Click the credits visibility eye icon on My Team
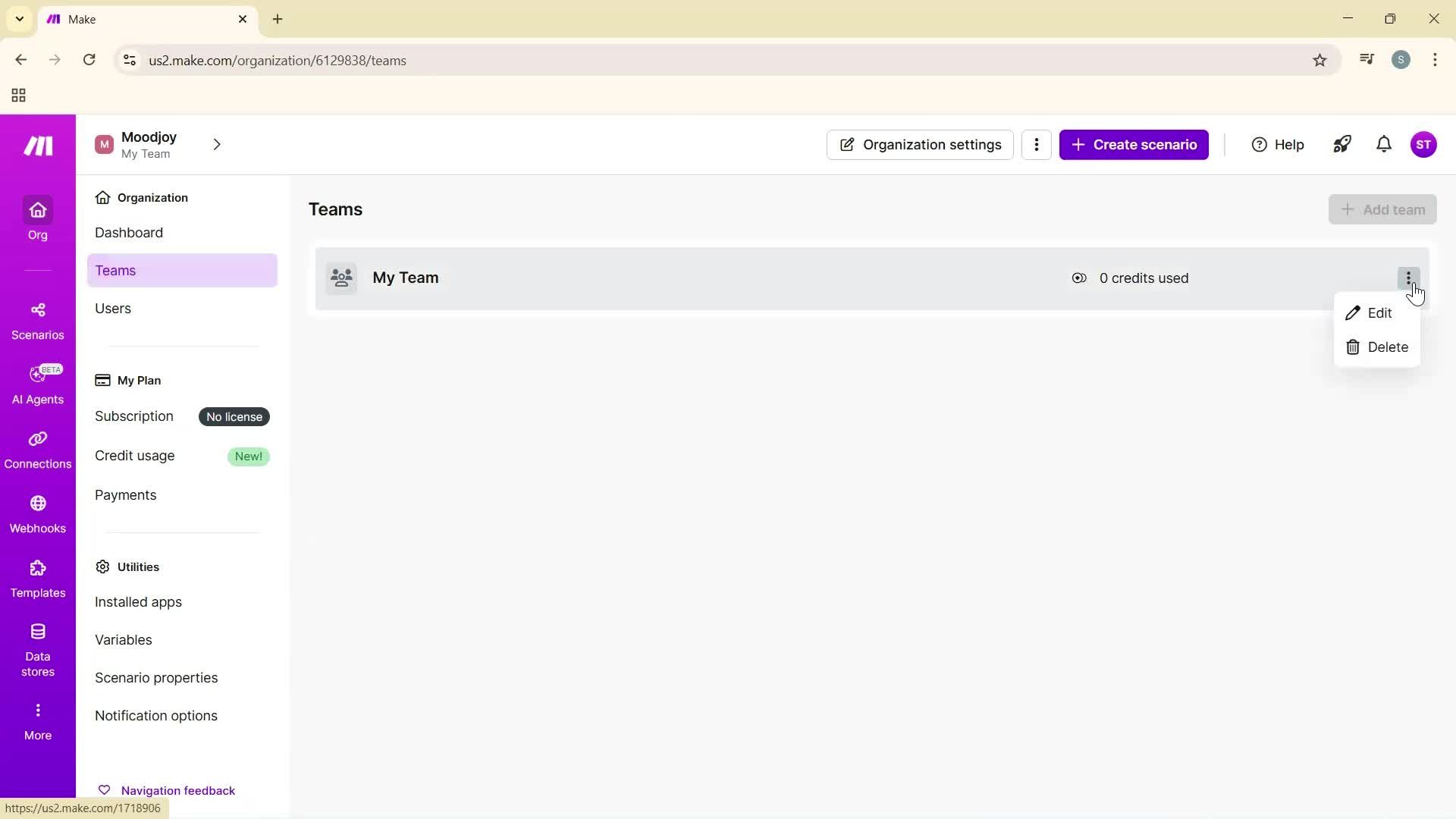 pyautogui.click(x=1079, y=278)
